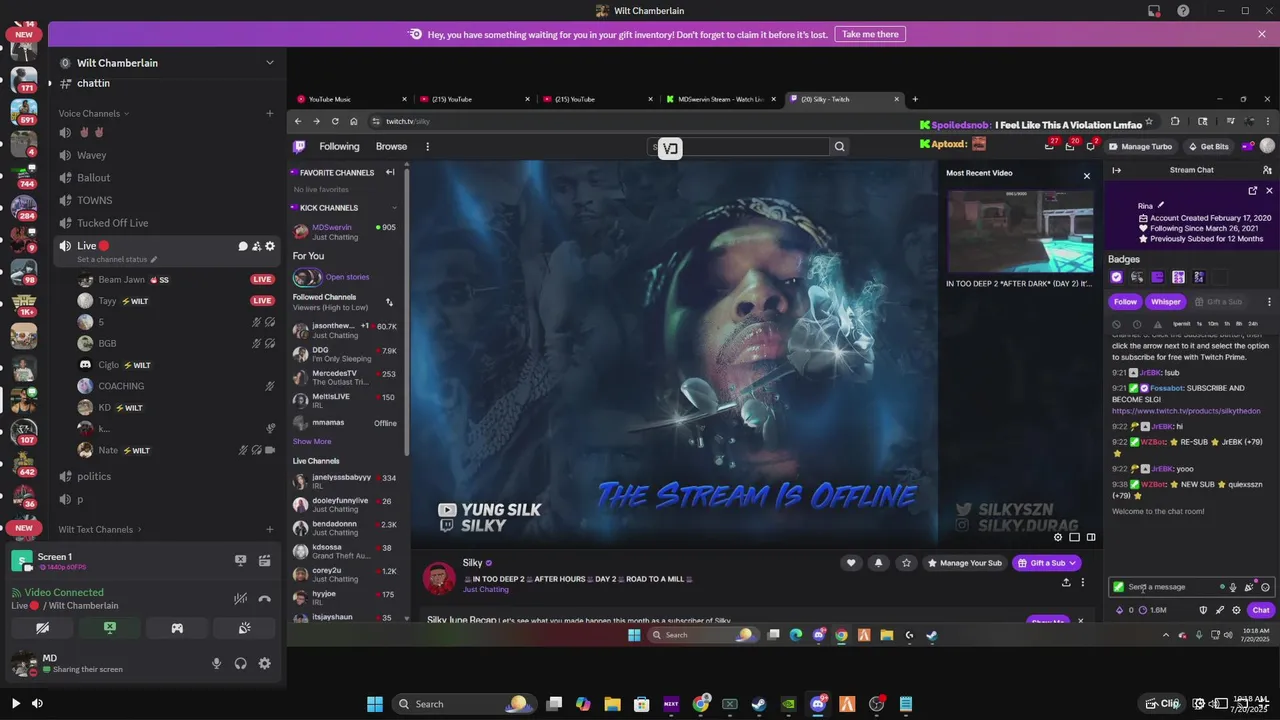Screen dimensions: 1280x720
Task: Invite people to the Live channel
Action: 256,246
